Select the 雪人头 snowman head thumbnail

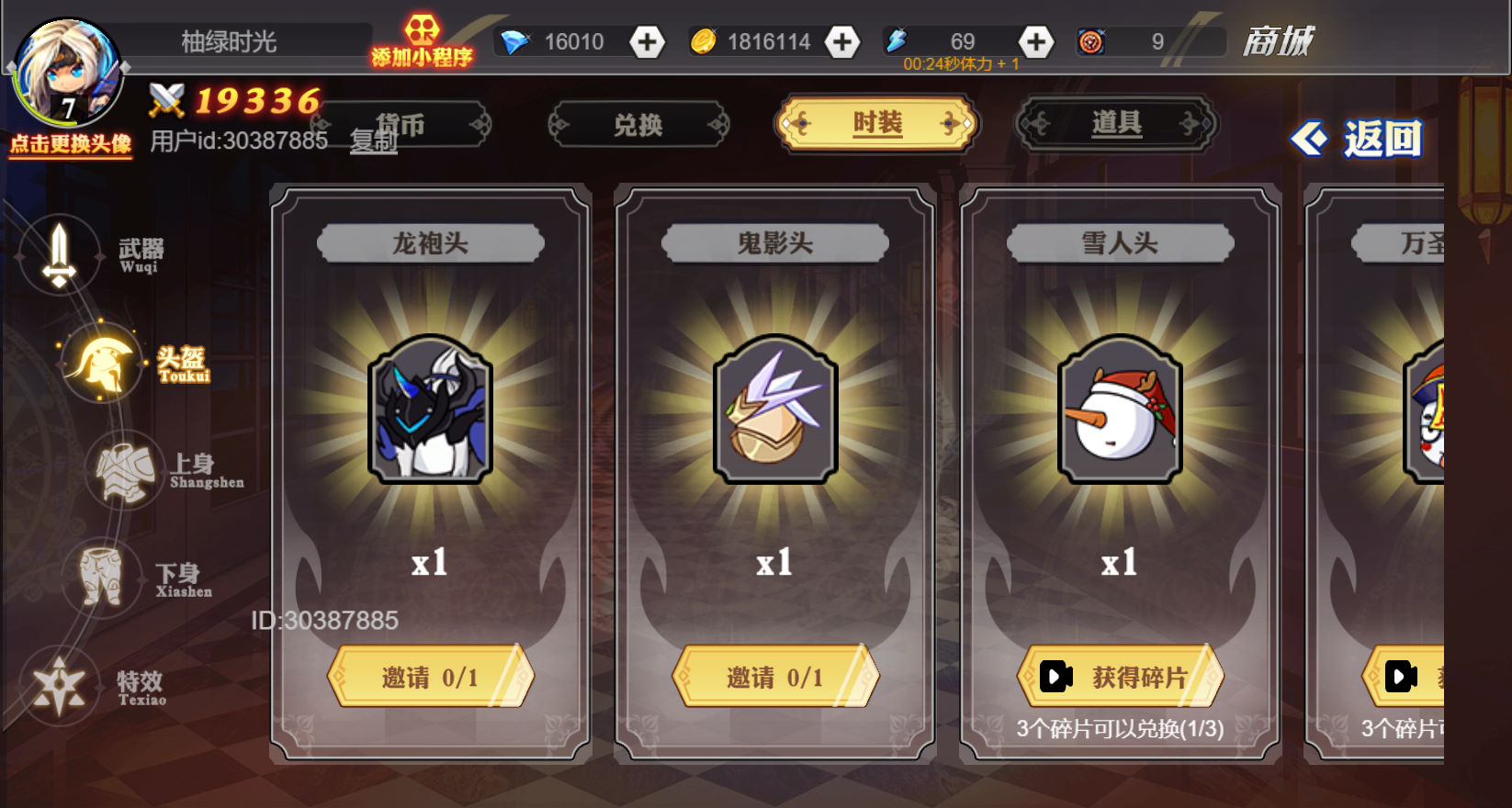click(1120, 410)
